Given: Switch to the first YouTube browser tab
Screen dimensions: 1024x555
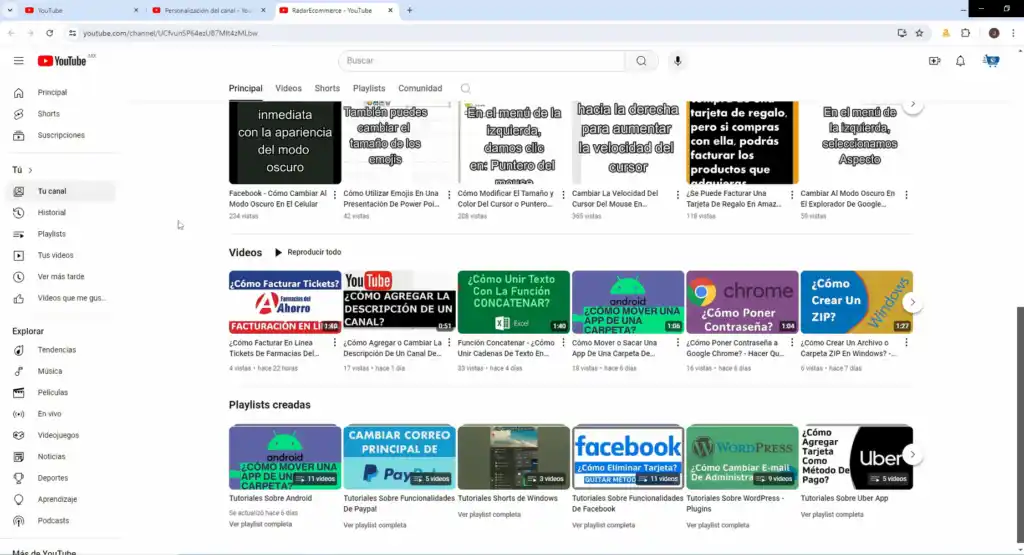Looking at the screenshot, I should point(81,10).
